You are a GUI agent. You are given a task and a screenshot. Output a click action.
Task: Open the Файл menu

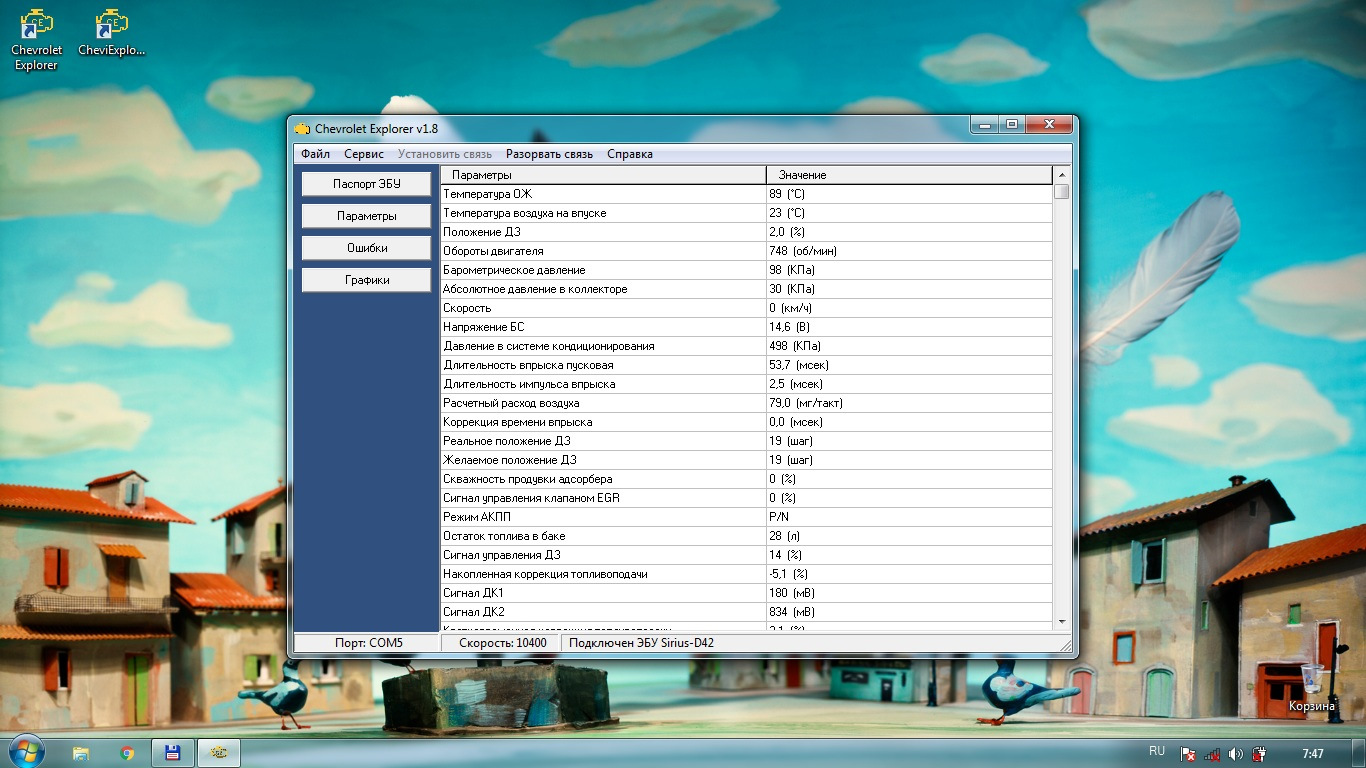click(315, 154)
